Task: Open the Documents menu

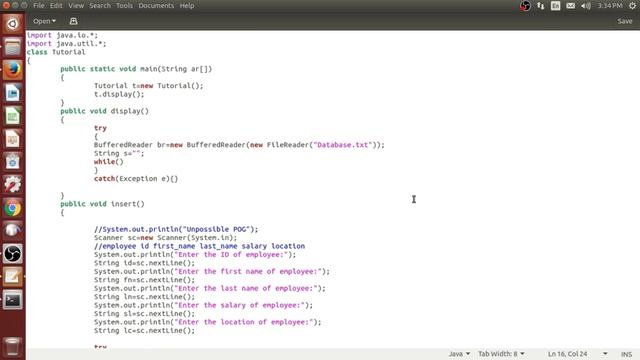Action: [156, 6]
